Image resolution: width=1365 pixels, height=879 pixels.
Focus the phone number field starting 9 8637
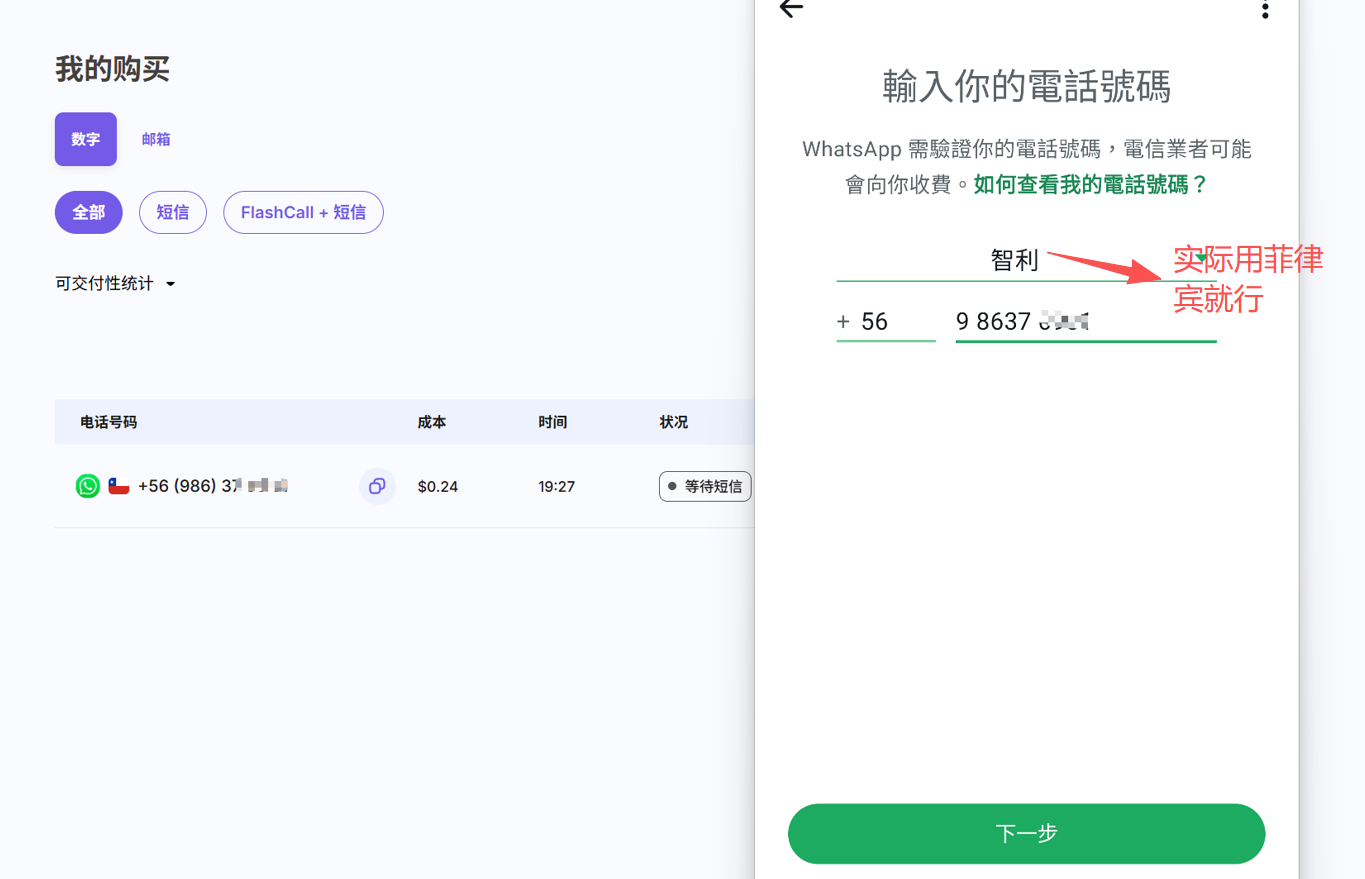(x=1086, y=322)
